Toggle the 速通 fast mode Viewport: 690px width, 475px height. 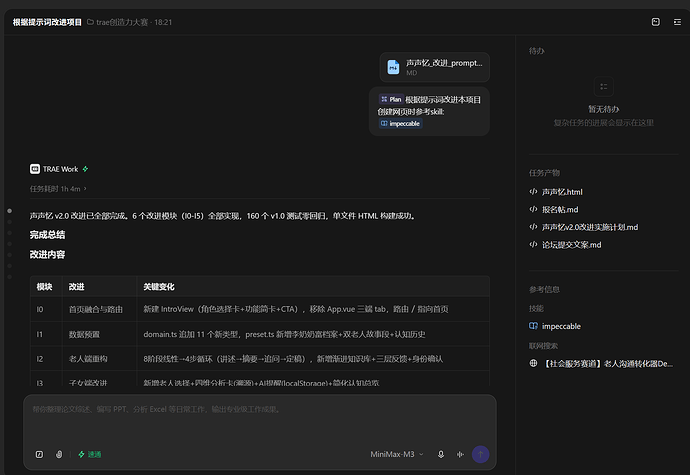point(90,454)
